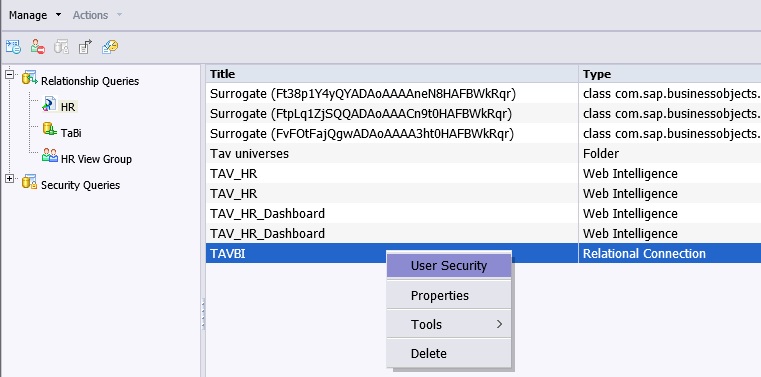Click the Relational Connection type cell
The image size is (761, 377).
coord(670,253)
